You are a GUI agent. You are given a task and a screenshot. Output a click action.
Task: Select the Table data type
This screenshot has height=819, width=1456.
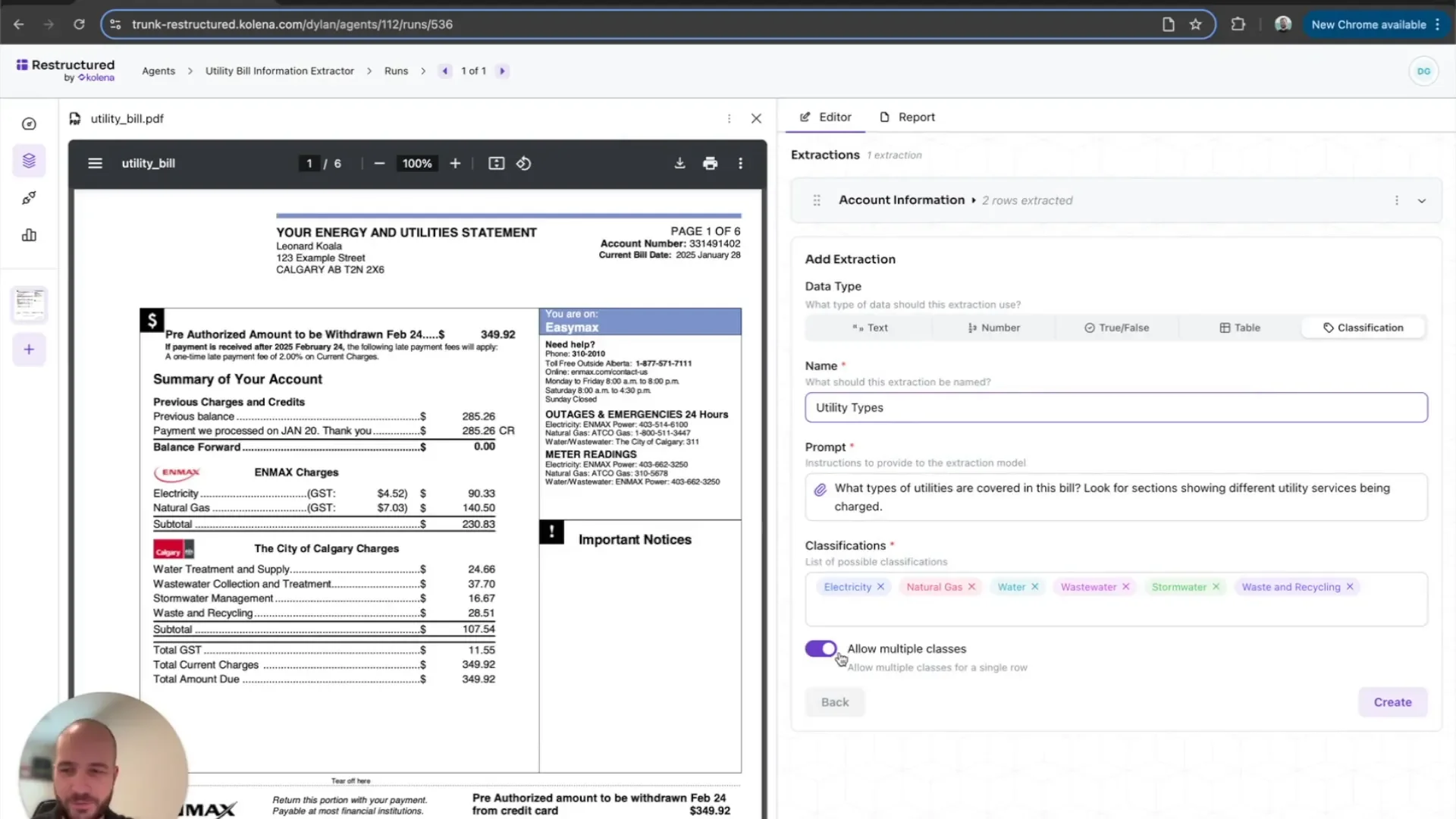pyautogui.click(x=1240, y=328)
